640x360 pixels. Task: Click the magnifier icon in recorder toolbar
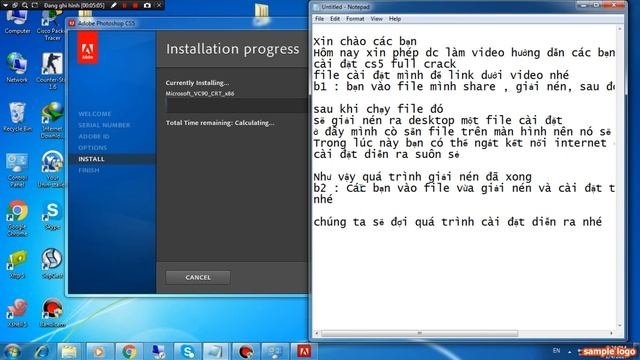(25, 5)
